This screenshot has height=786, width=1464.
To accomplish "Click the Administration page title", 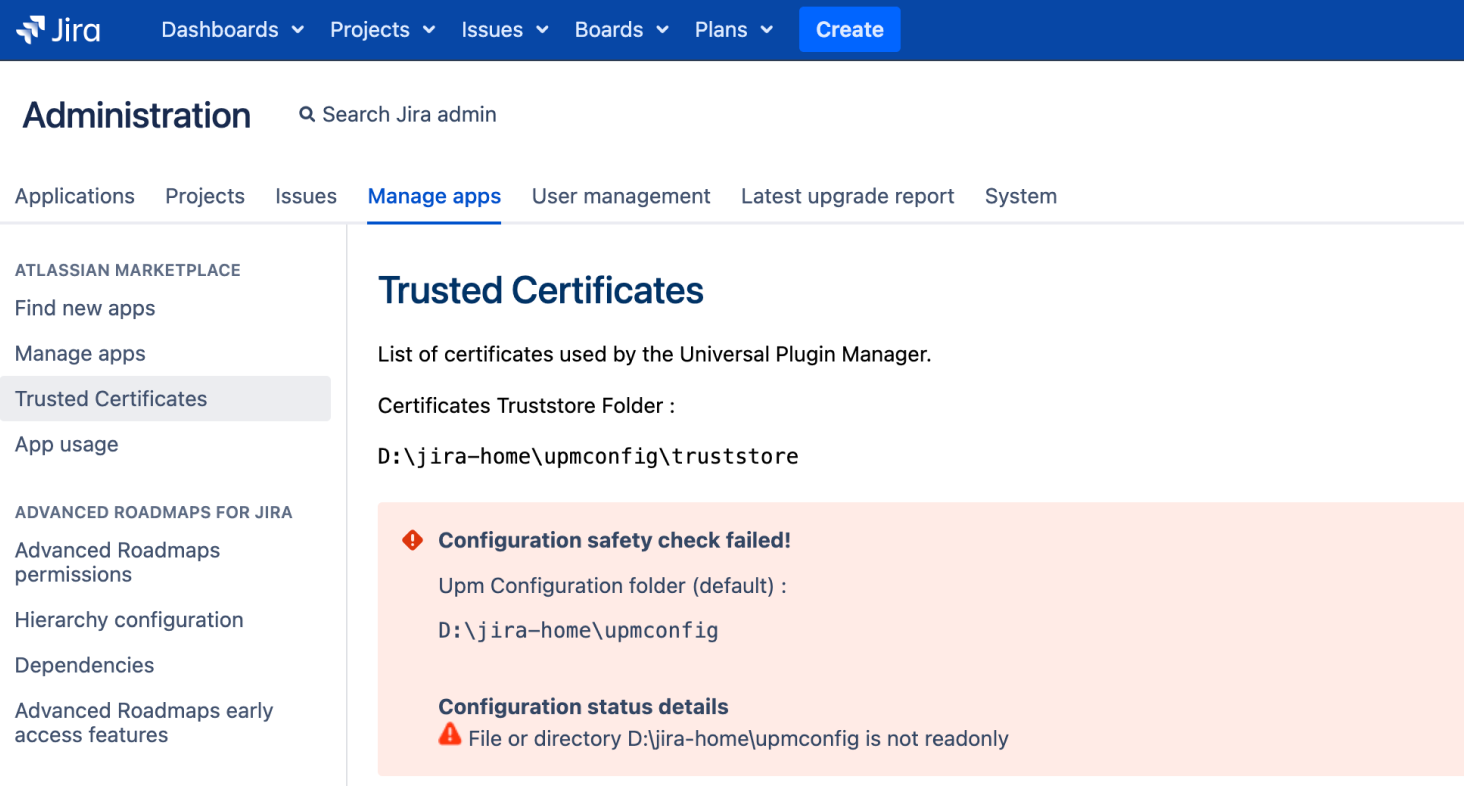I will (x=137, y=115).
